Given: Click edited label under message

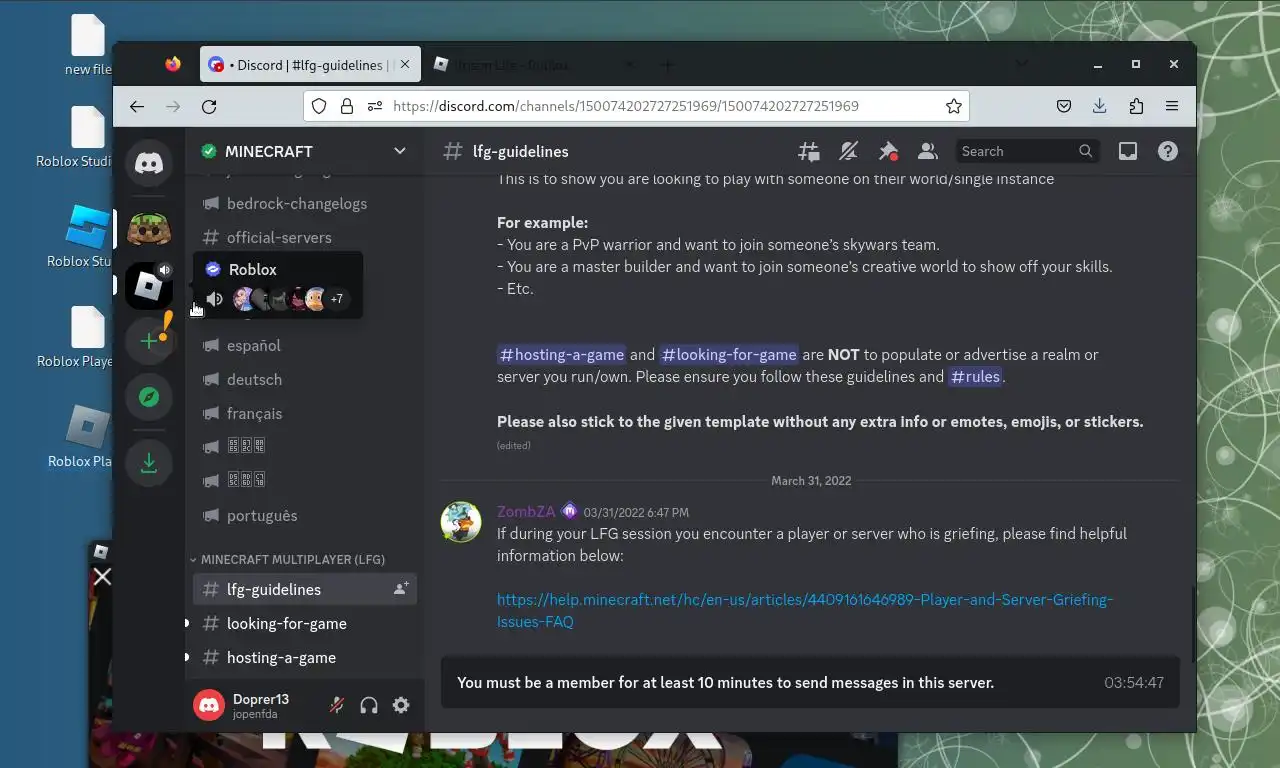Looking at the screenshot, I should pyautogui.click(x=514, y=445).
